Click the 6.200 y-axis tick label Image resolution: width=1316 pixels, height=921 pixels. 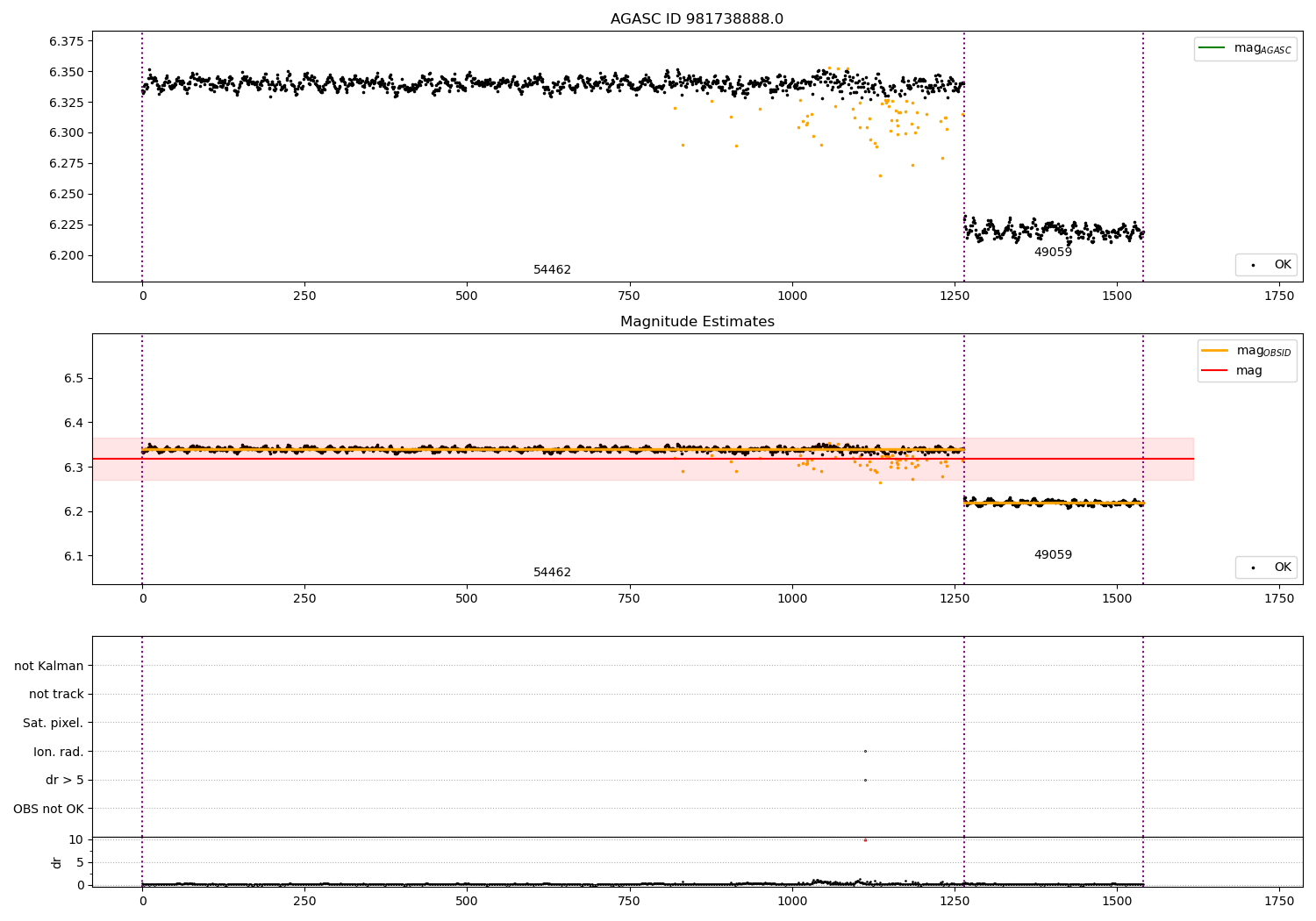tap(66, 255)
